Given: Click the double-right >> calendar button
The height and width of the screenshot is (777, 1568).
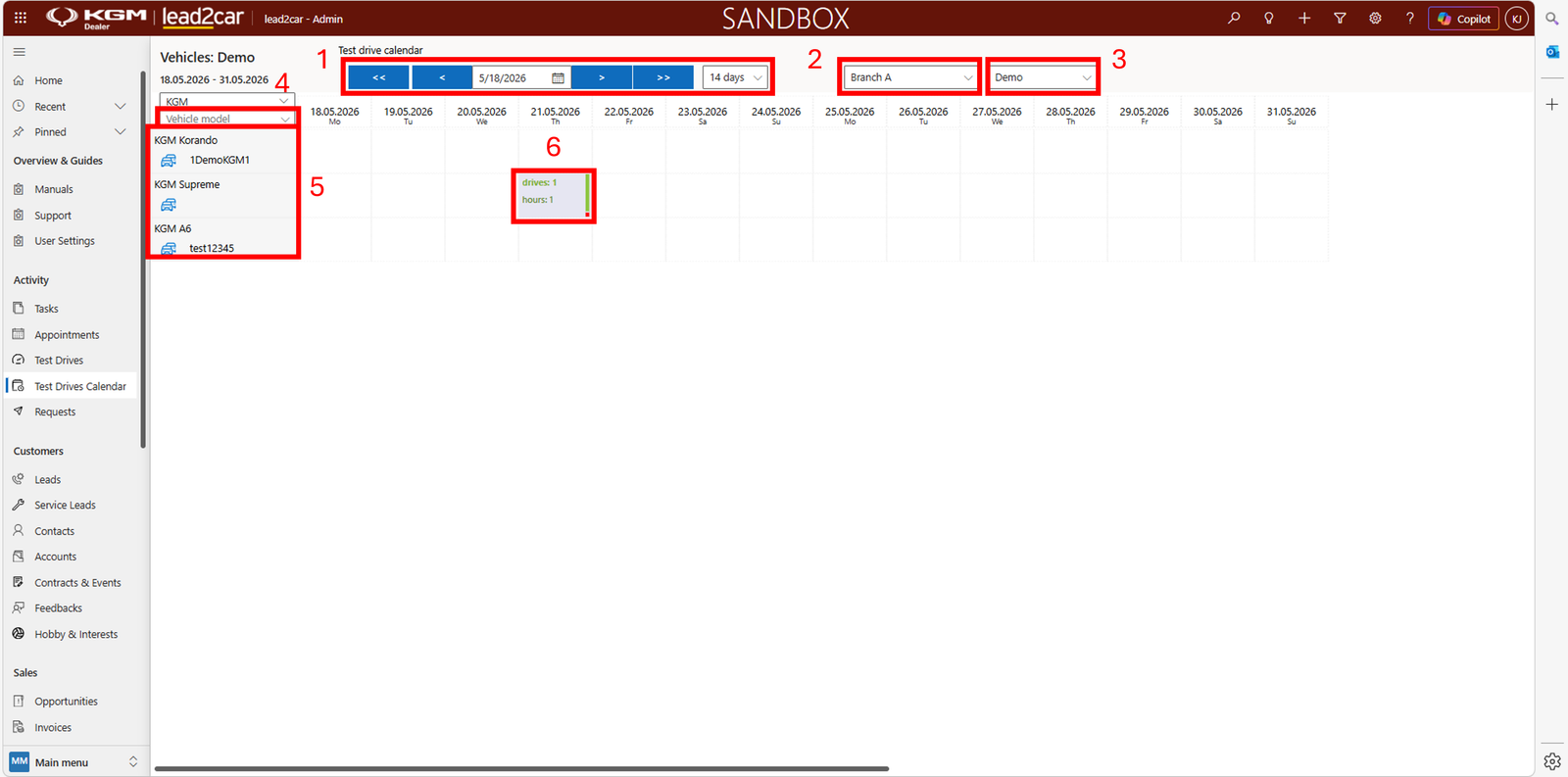Looking at the screenshot, I should tap(663, 77).
